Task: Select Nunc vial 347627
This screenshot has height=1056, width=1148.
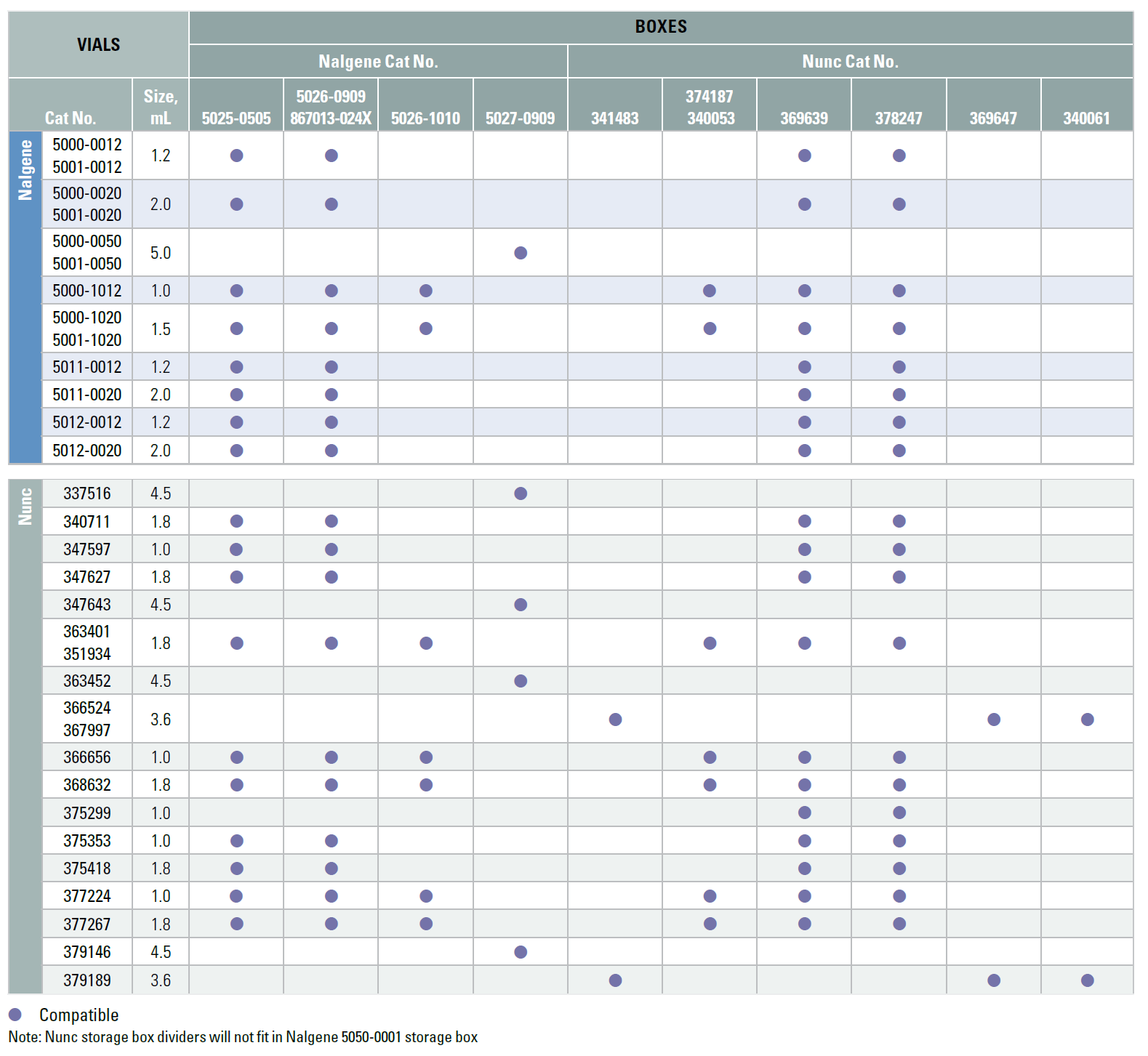Action: click(x=87, y=577)
